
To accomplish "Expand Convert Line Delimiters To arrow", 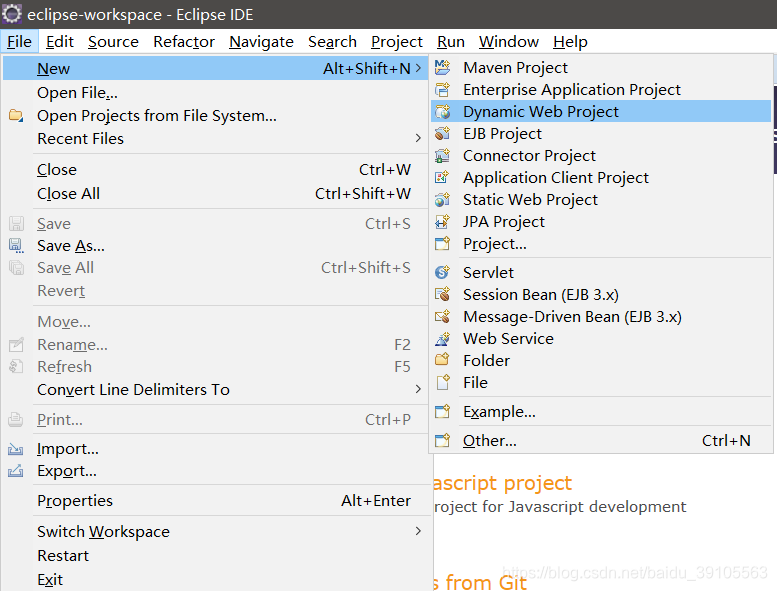I will 419,389.
